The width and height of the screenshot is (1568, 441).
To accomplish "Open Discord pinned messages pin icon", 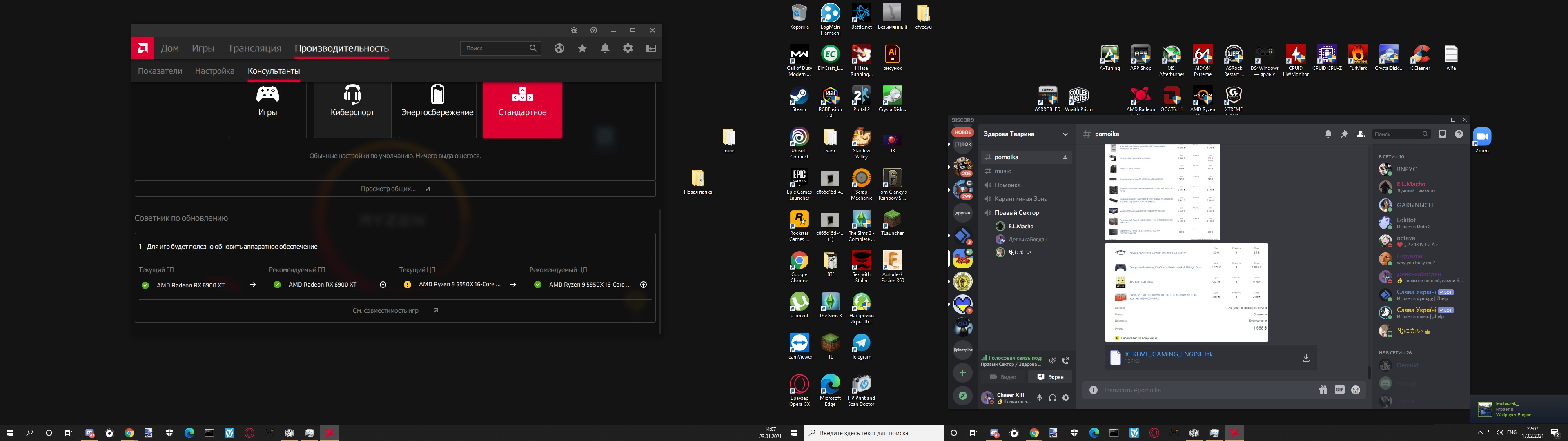I will coord(1345,134).
